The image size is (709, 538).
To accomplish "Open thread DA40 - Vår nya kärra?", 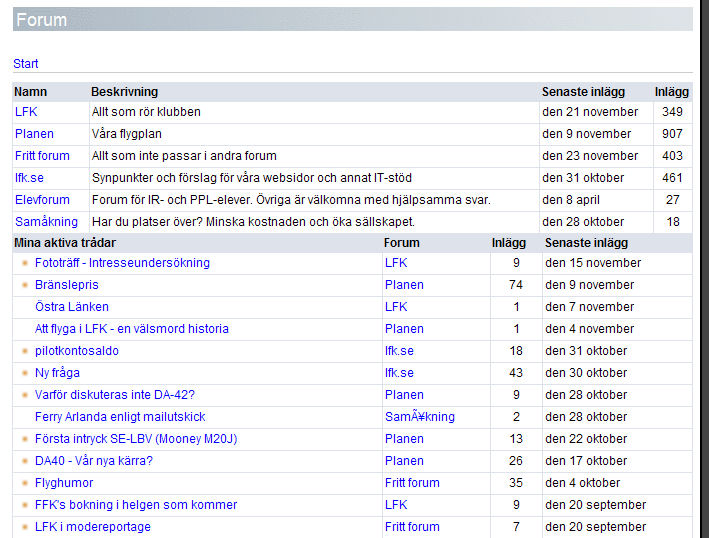I will [94, 461].
